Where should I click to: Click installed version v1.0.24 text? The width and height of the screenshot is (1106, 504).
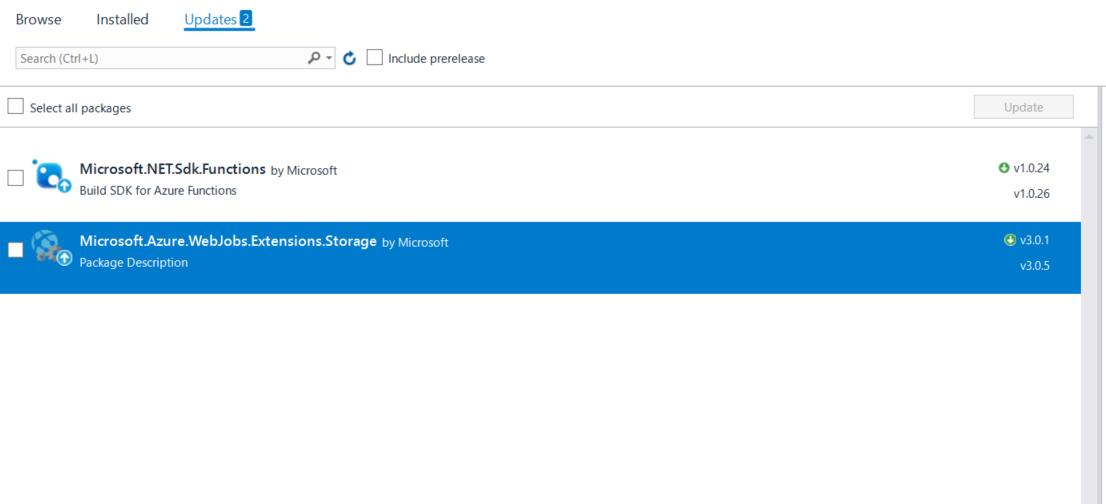tap(1031, 168)
